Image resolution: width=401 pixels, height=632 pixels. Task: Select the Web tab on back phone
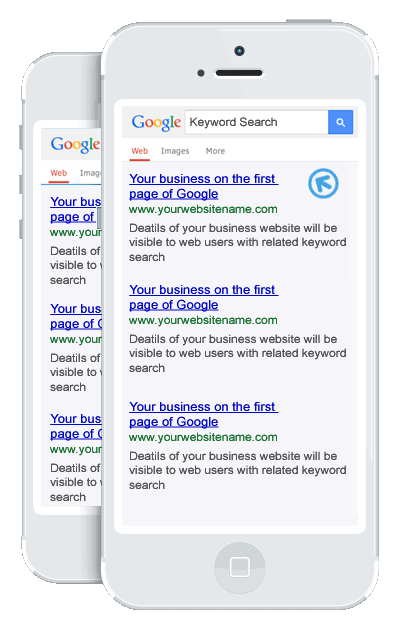[58, 173]
